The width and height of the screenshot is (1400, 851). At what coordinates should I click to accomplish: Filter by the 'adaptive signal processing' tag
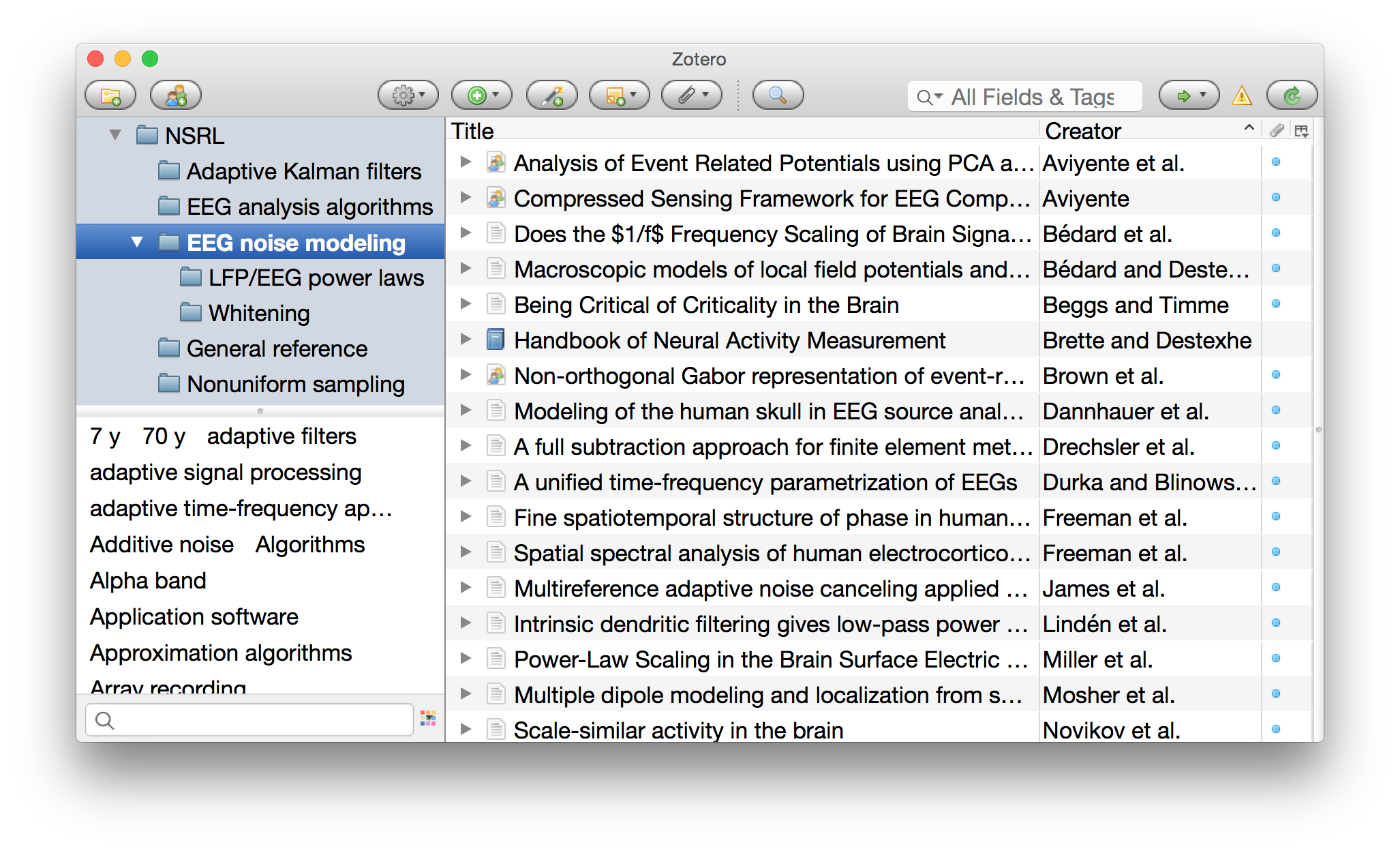click(226, 473)
